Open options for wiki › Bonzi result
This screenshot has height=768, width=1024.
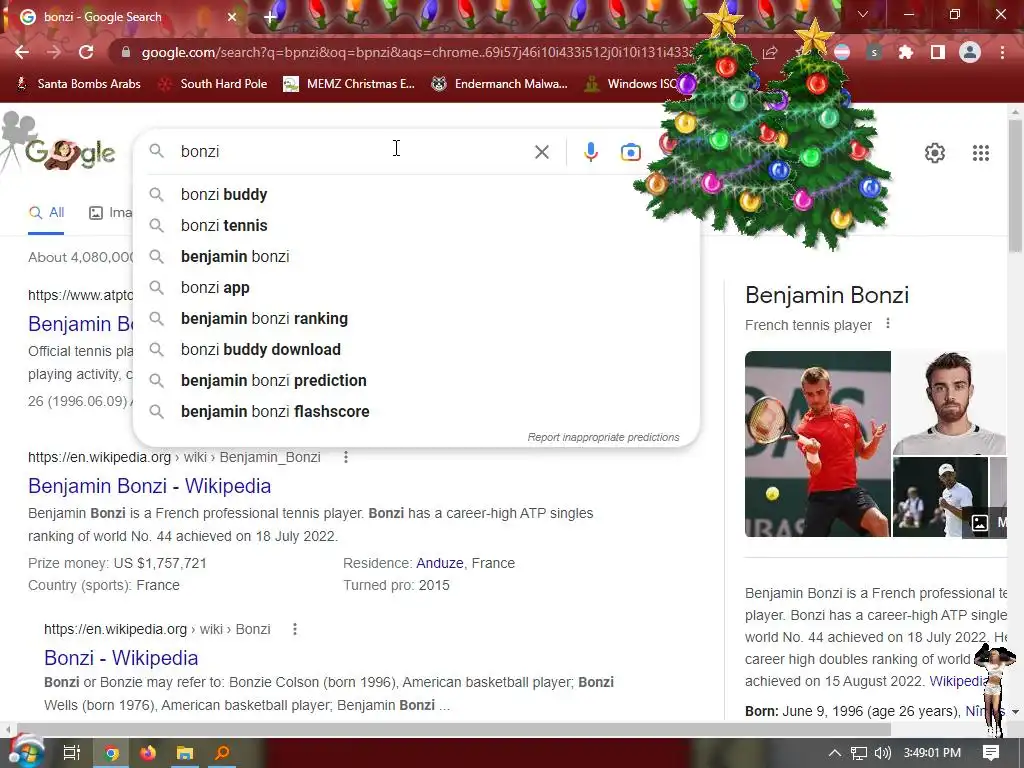click(x=295, y=629)
